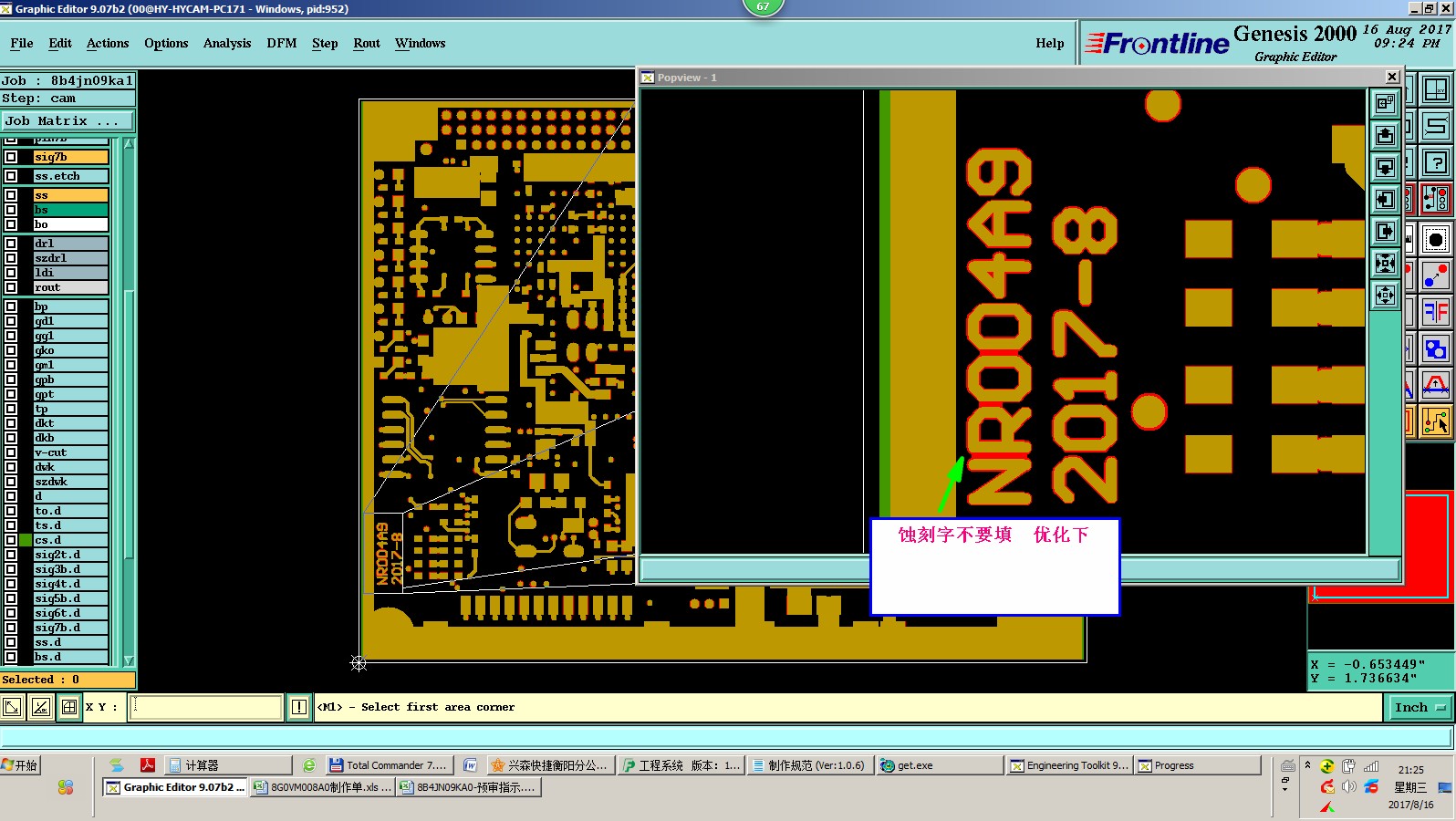Screen dimensions: 1456x821
Task: Open the Edit menu
Action: pos(60,43)
